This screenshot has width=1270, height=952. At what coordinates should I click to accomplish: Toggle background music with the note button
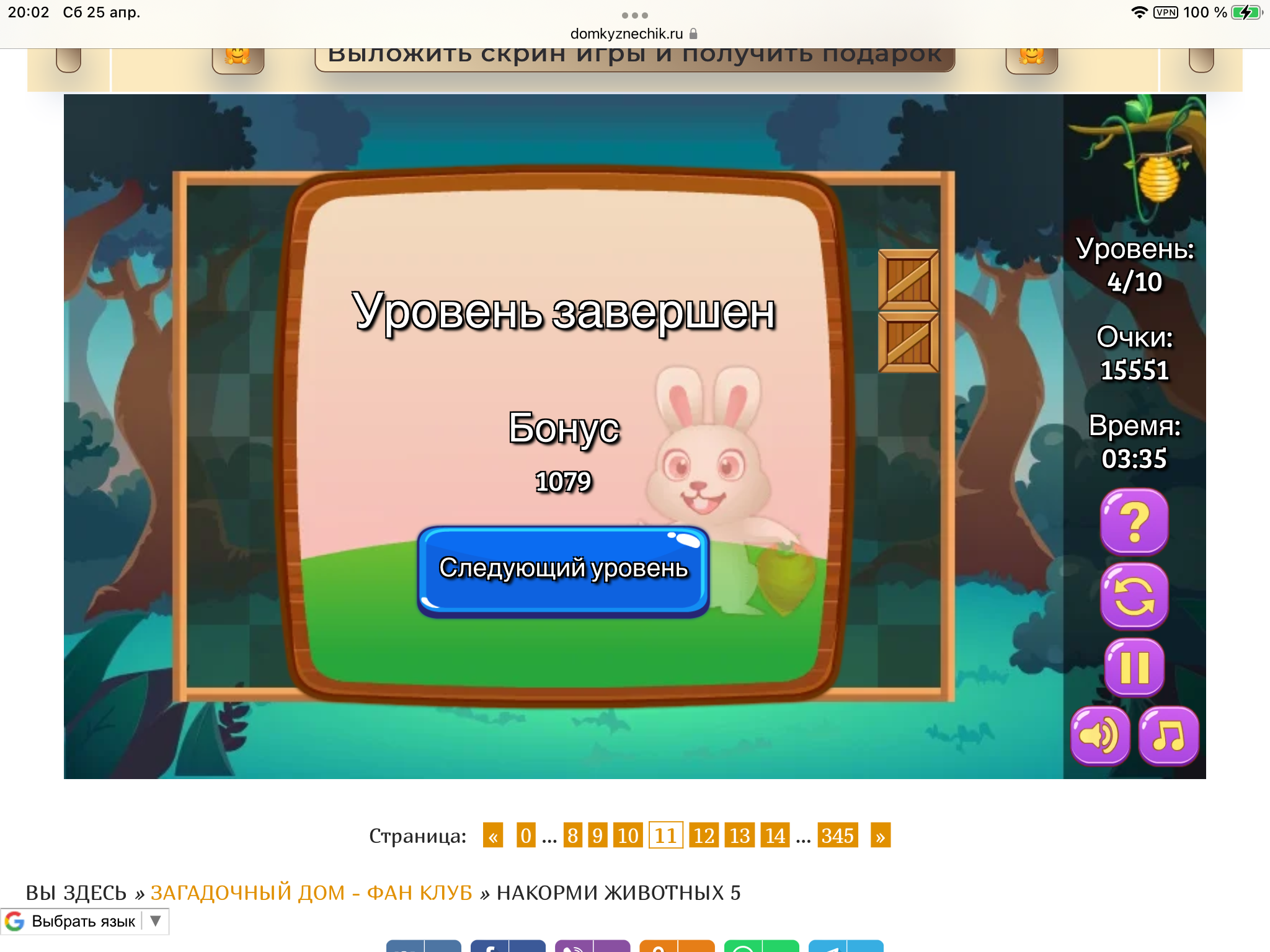(x=1168, y=736)
